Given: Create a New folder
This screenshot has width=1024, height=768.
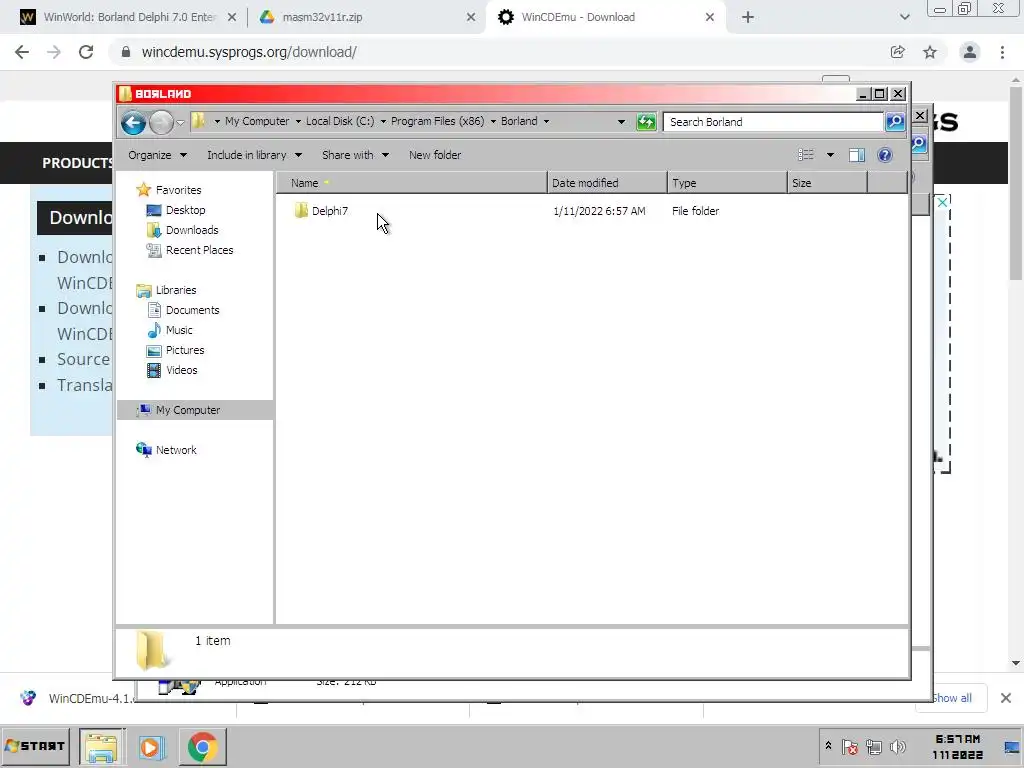Looking at the screenshot, I should pyautogui.click(x=435, y=155).
